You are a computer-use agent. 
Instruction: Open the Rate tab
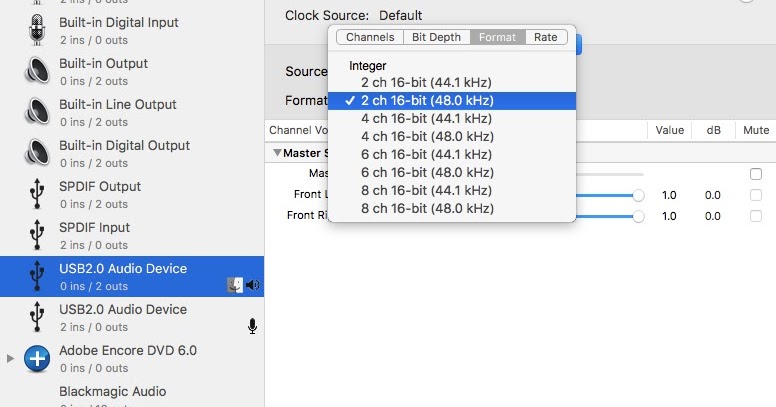click(x=545, y=37)
